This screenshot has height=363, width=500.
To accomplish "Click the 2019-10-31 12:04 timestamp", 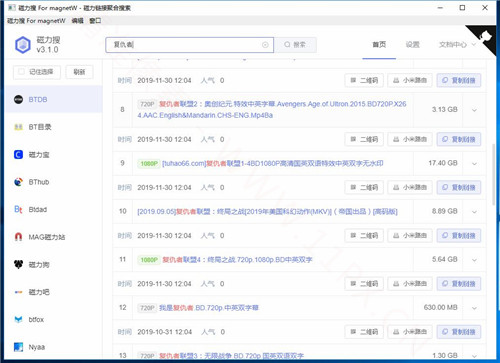I will pos(164,332).
